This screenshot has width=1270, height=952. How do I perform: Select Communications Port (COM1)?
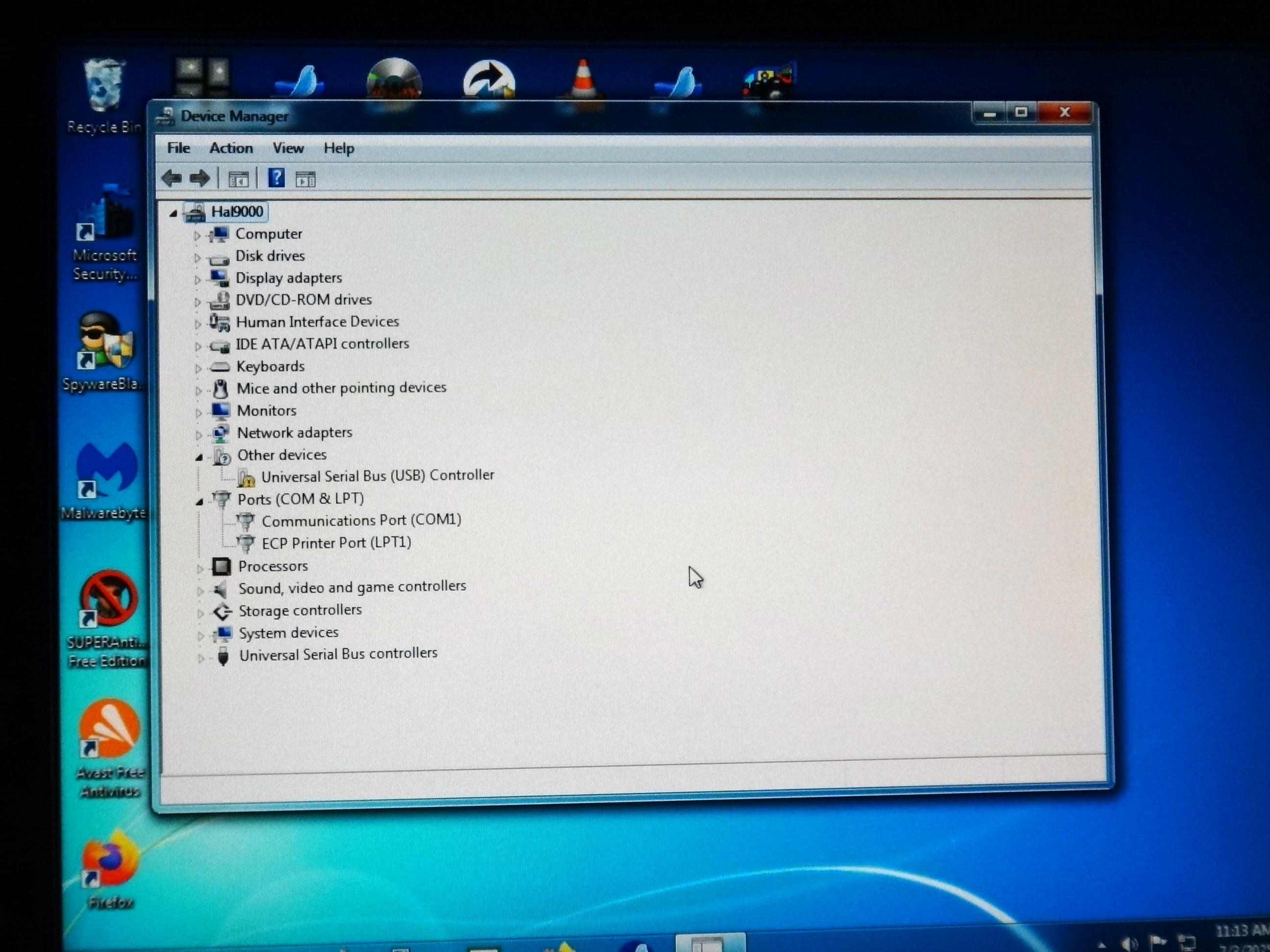(x=361, y=520)
